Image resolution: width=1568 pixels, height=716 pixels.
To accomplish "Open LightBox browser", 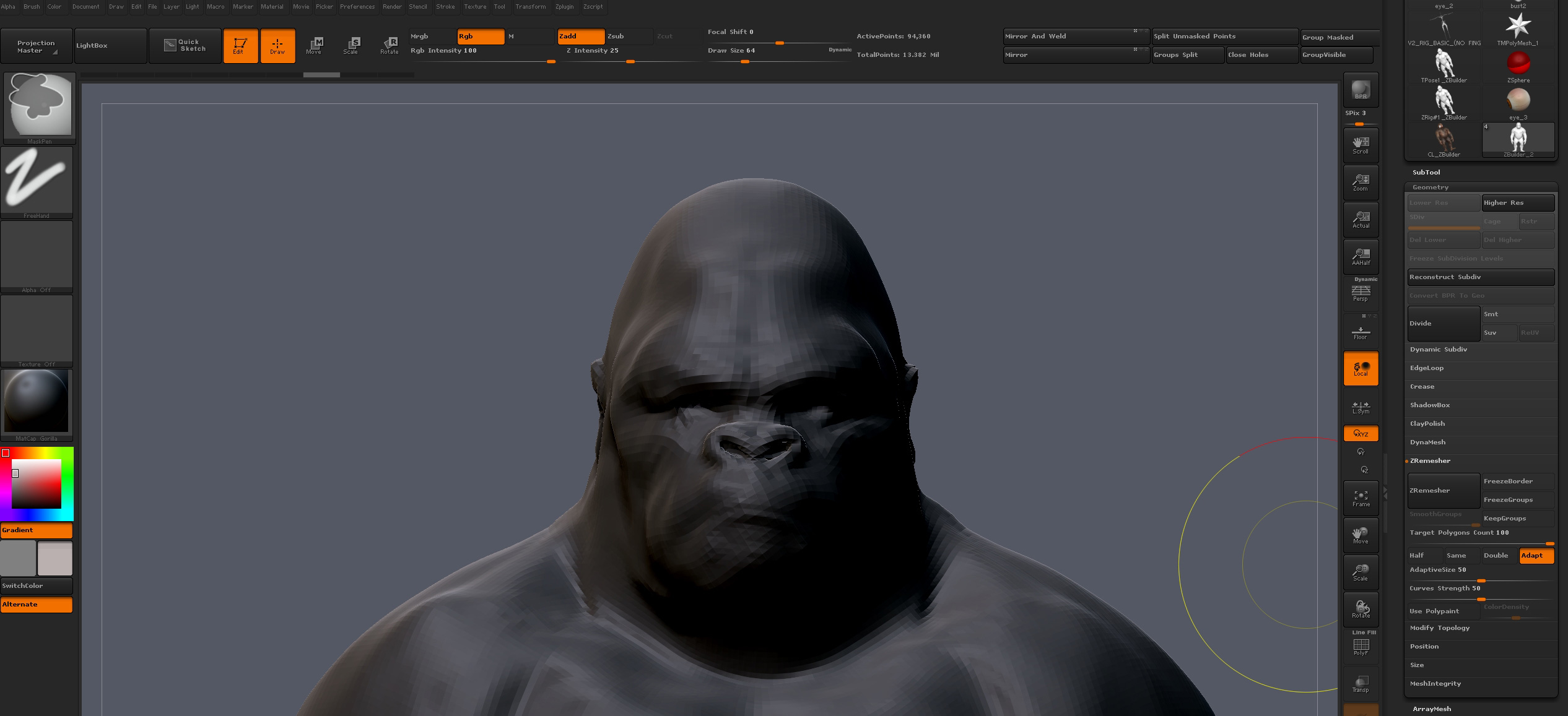I will (110, 46).
